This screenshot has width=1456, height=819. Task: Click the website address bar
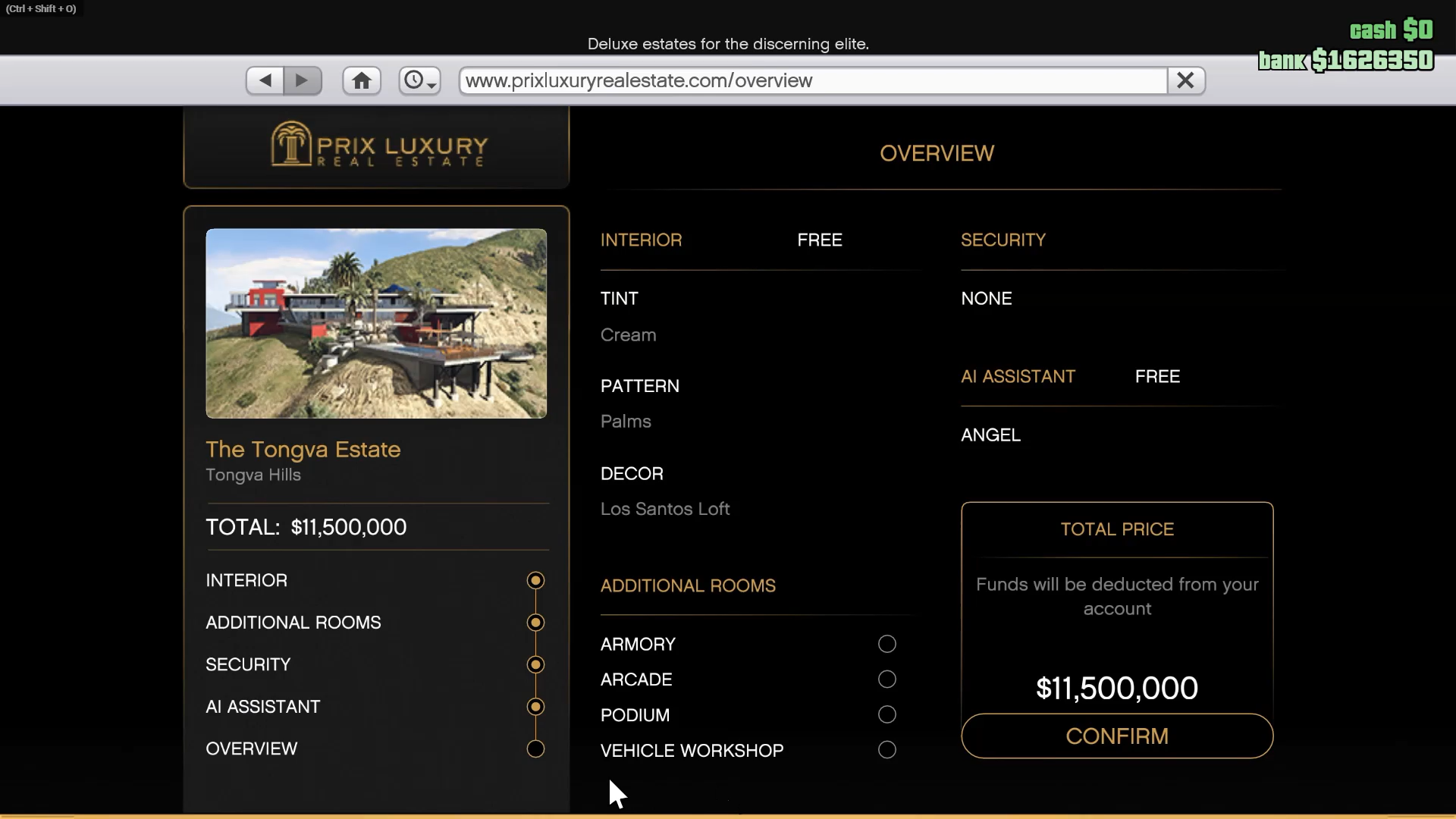click(811, 80)
